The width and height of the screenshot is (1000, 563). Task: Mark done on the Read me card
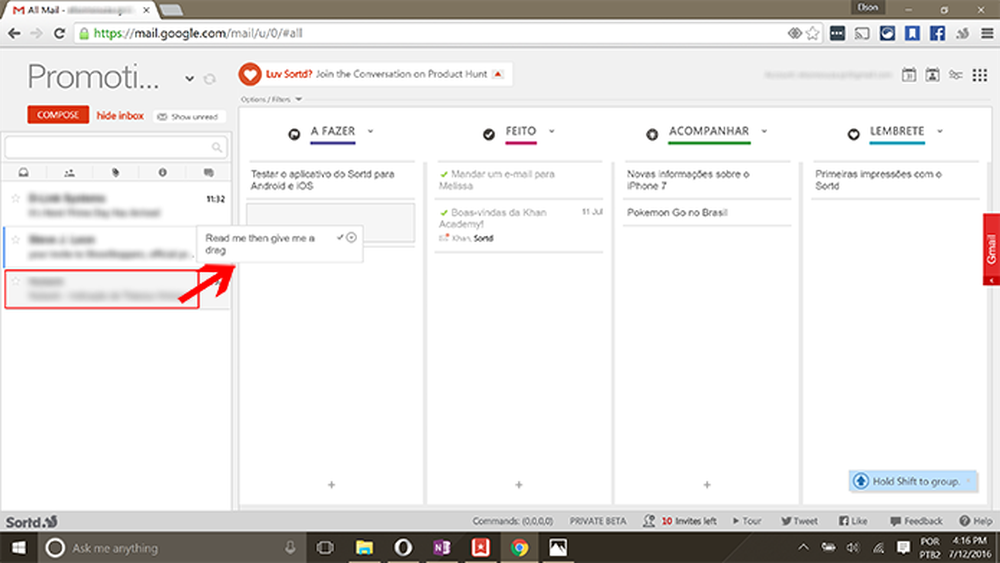point(340,237)
